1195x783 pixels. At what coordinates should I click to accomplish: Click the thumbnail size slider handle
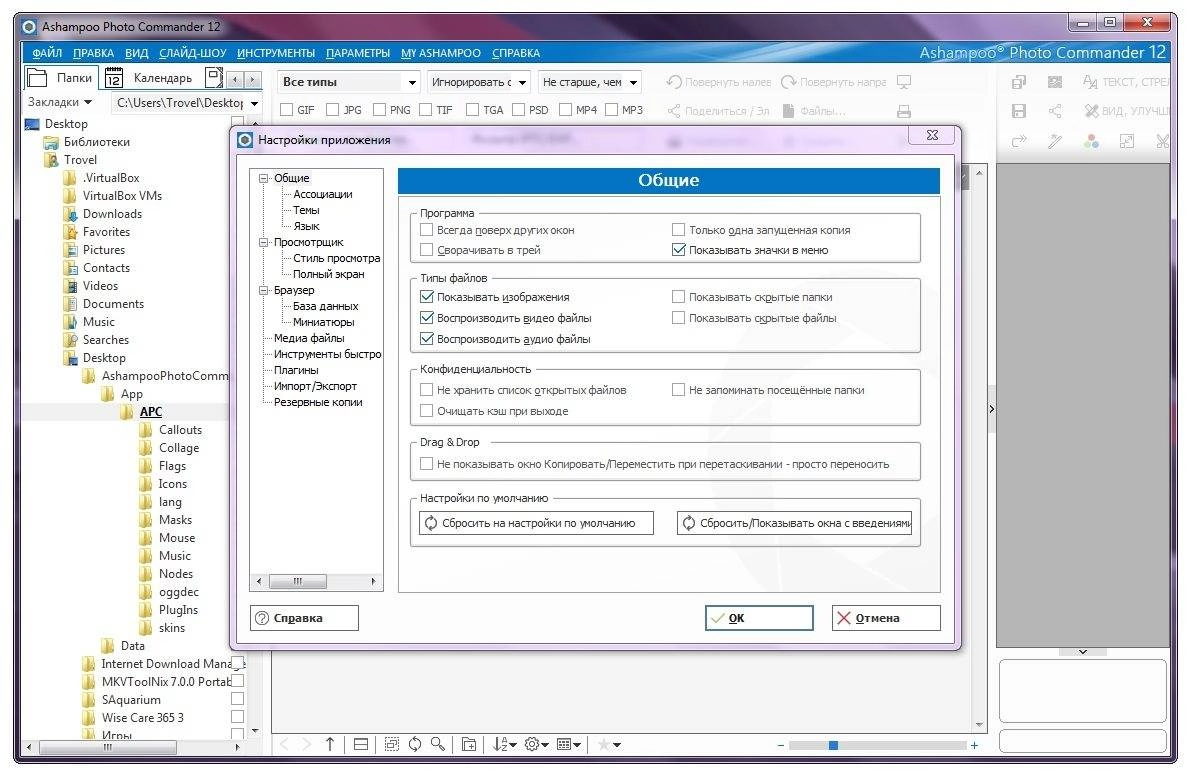tap(833, 745)
